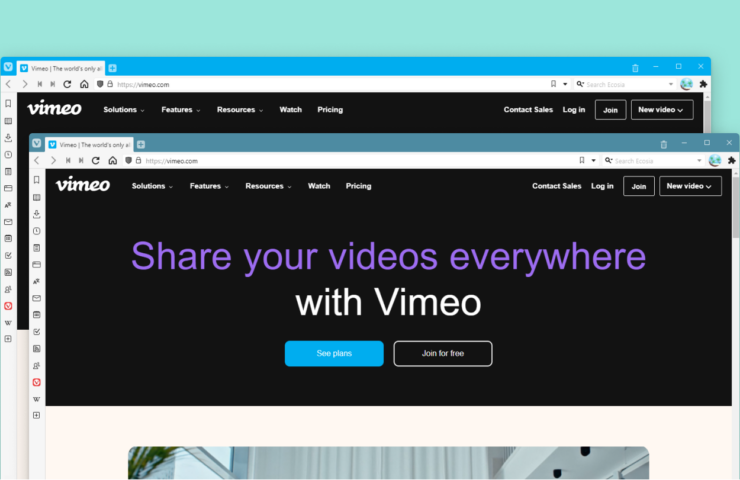Expand Solutions menu in back window Vimeo page

tap(124, 109)
